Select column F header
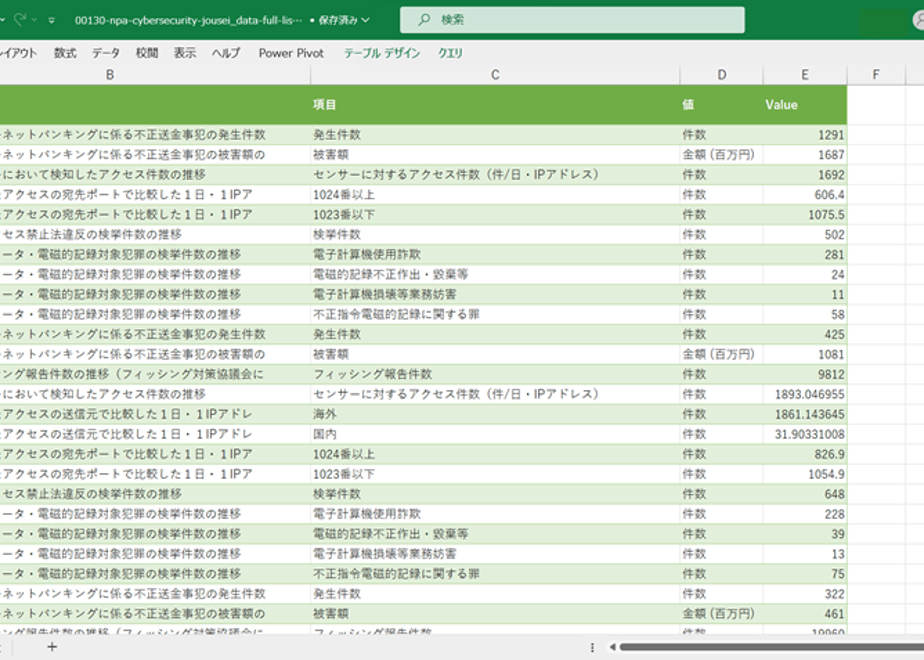The width and height of the screenshot is (924, 660). click(876, 75)
